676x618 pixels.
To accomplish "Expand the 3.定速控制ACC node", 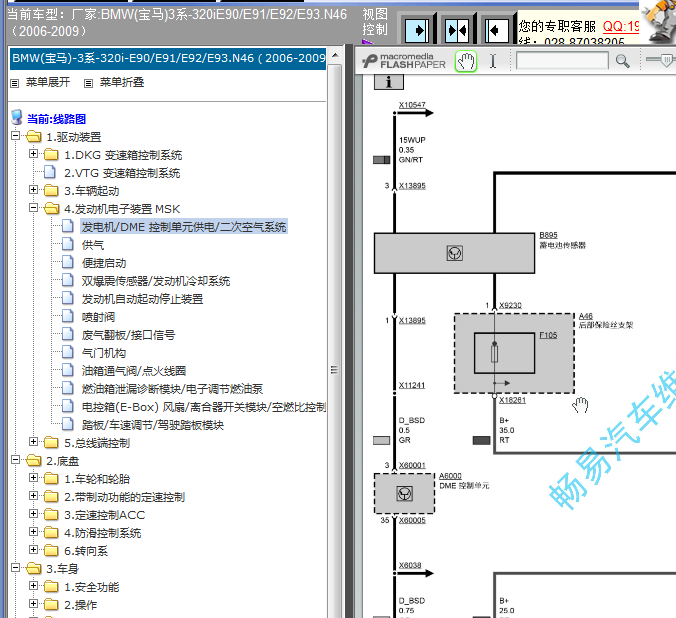I will click(34, 514).
